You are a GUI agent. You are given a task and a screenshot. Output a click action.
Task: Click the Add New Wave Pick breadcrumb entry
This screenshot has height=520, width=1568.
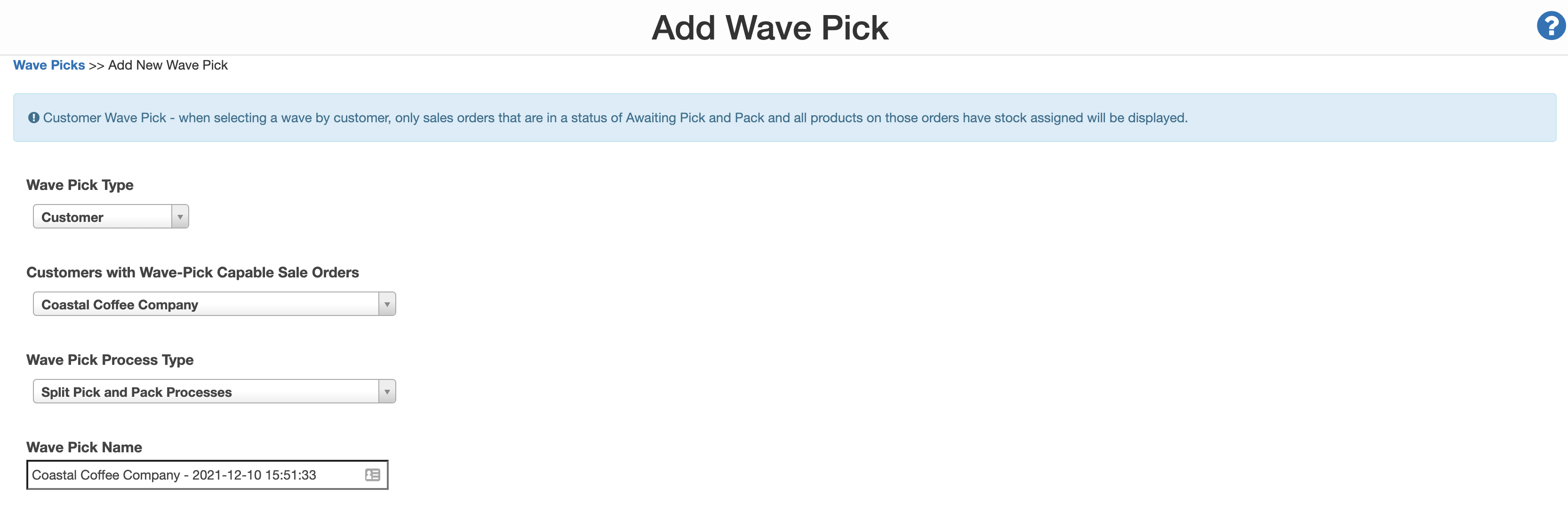point(168,65)
